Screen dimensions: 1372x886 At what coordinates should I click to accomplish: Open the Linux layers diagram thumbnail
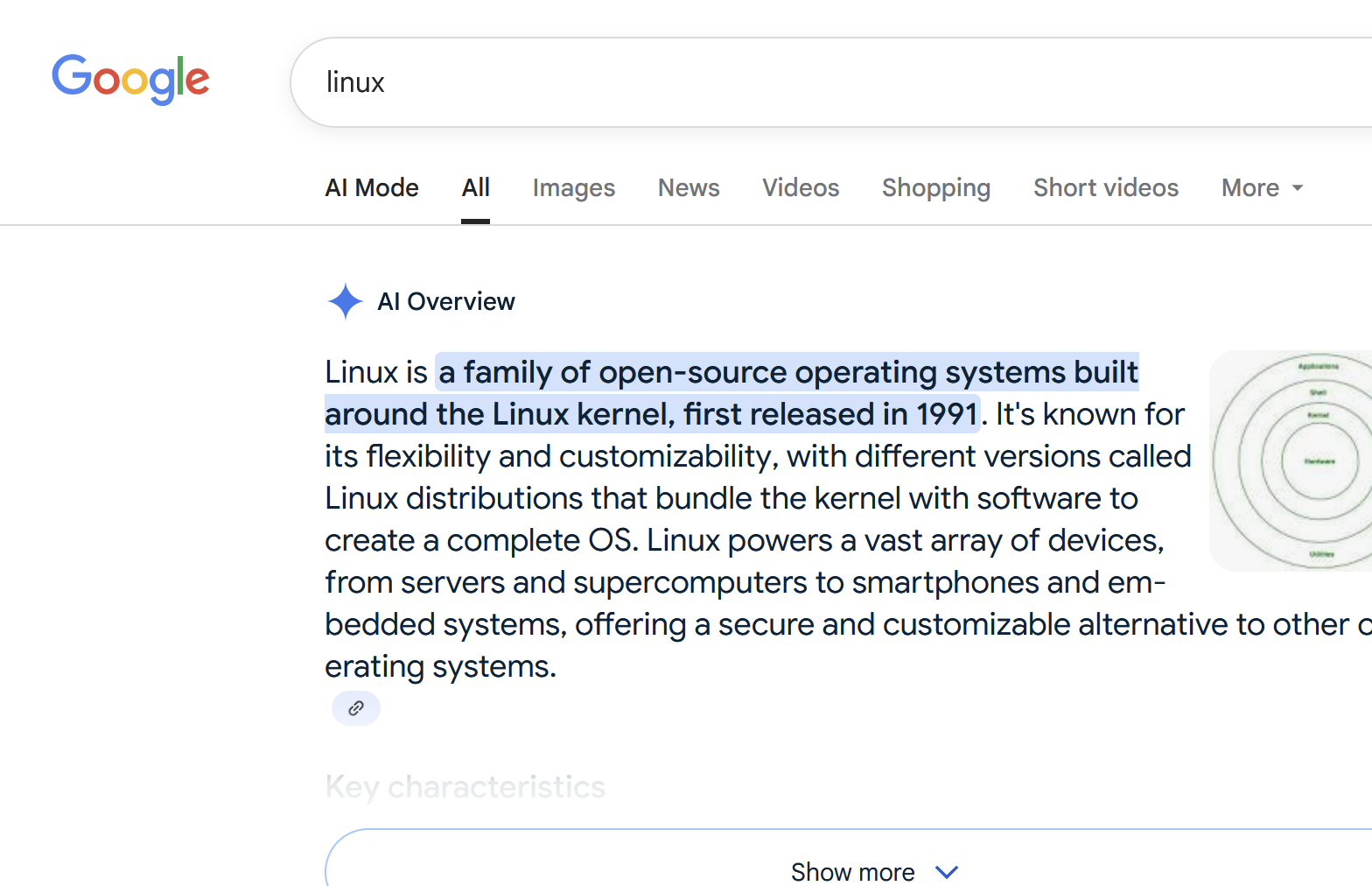tap(1291, 461)
